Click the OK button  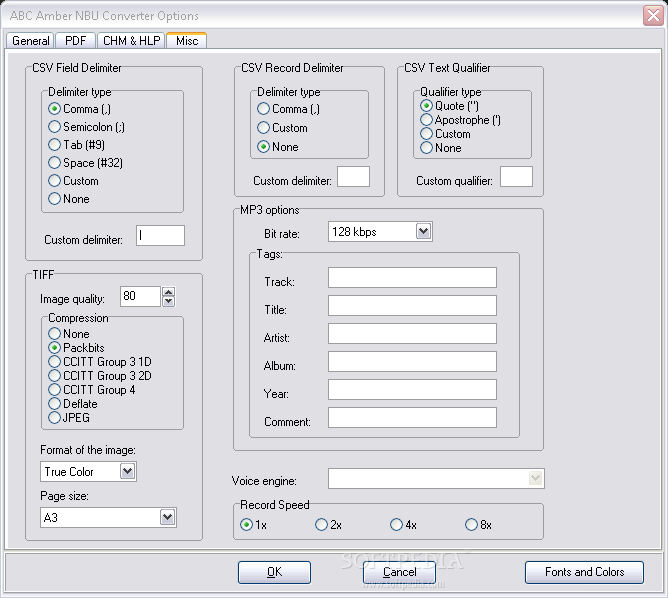click(274, 572)
